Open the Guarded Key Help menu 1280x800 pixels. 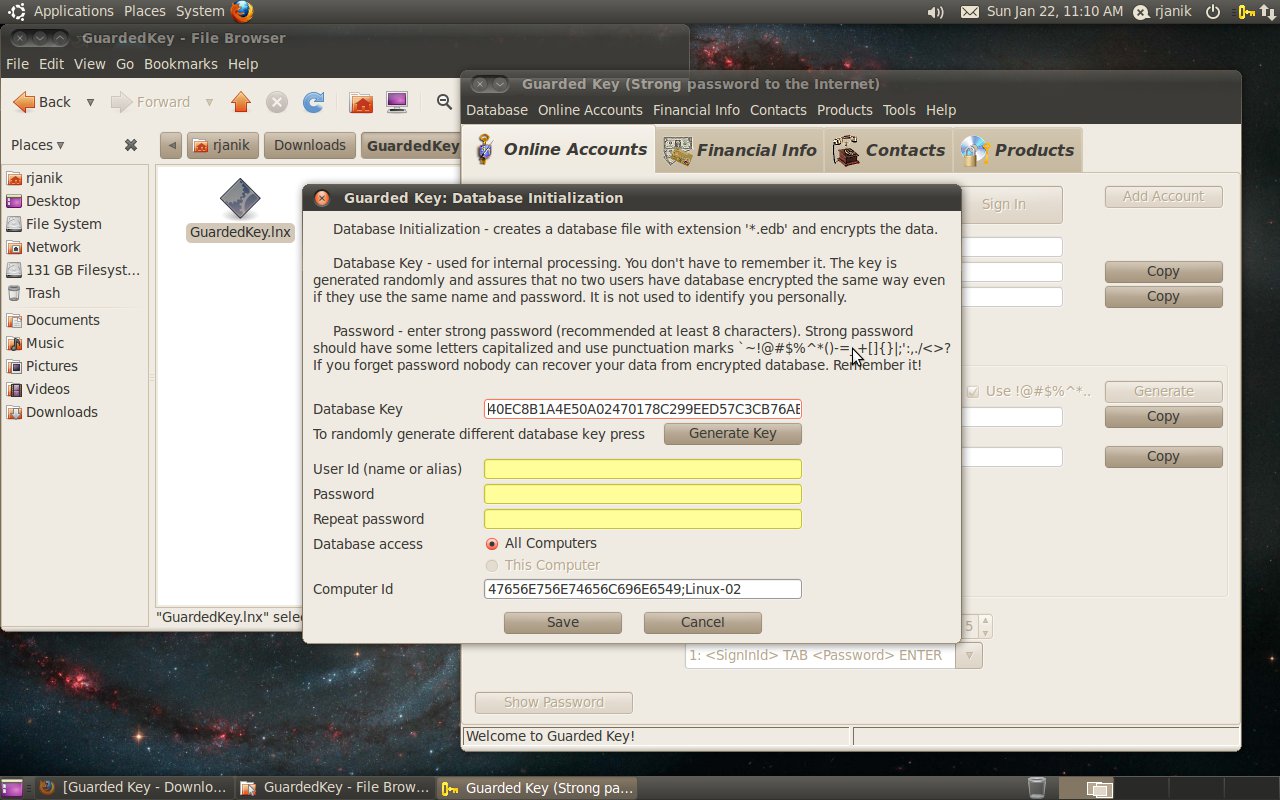941,110
